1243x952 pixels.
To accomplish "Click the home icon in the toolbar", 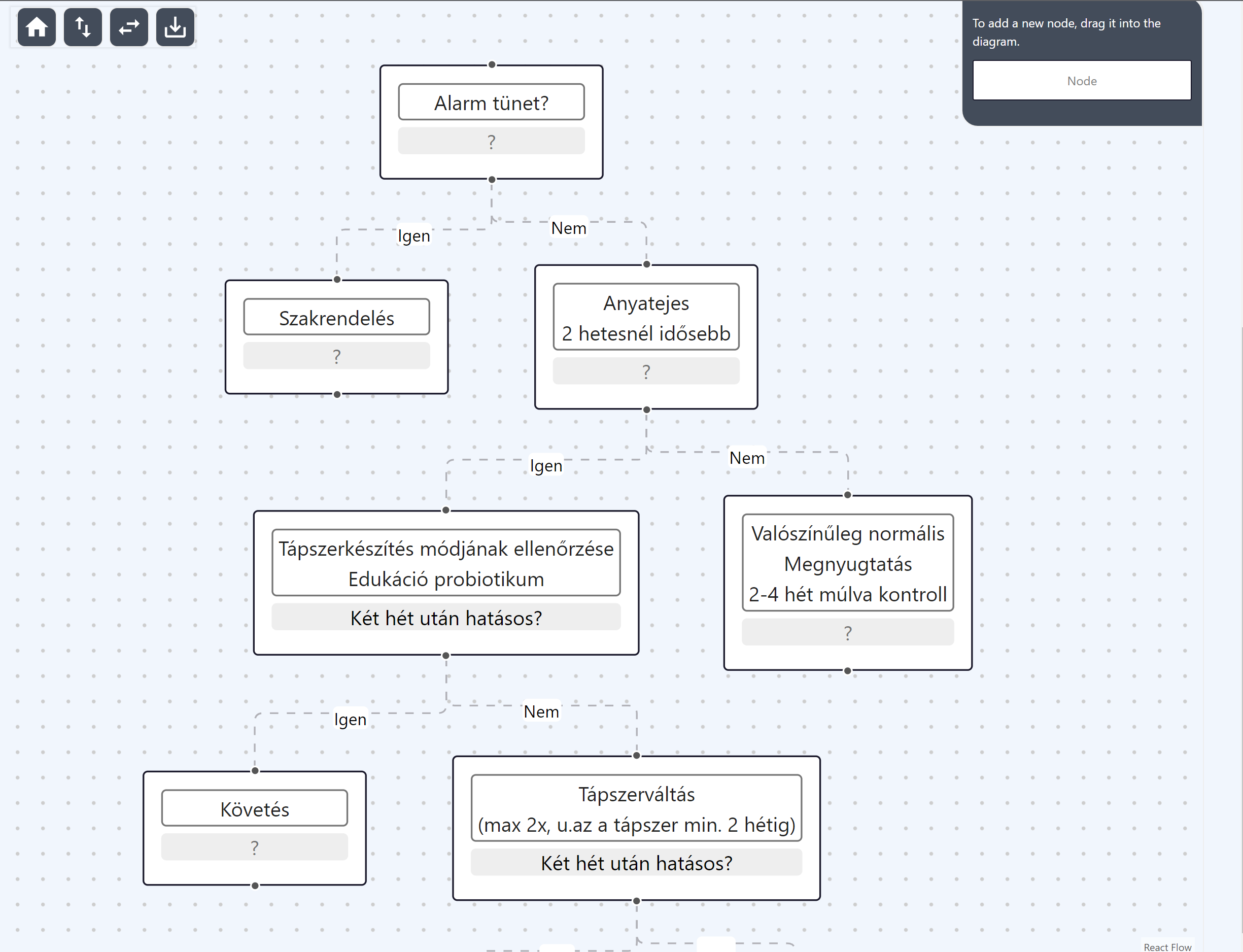I will (x=37, y=27).
